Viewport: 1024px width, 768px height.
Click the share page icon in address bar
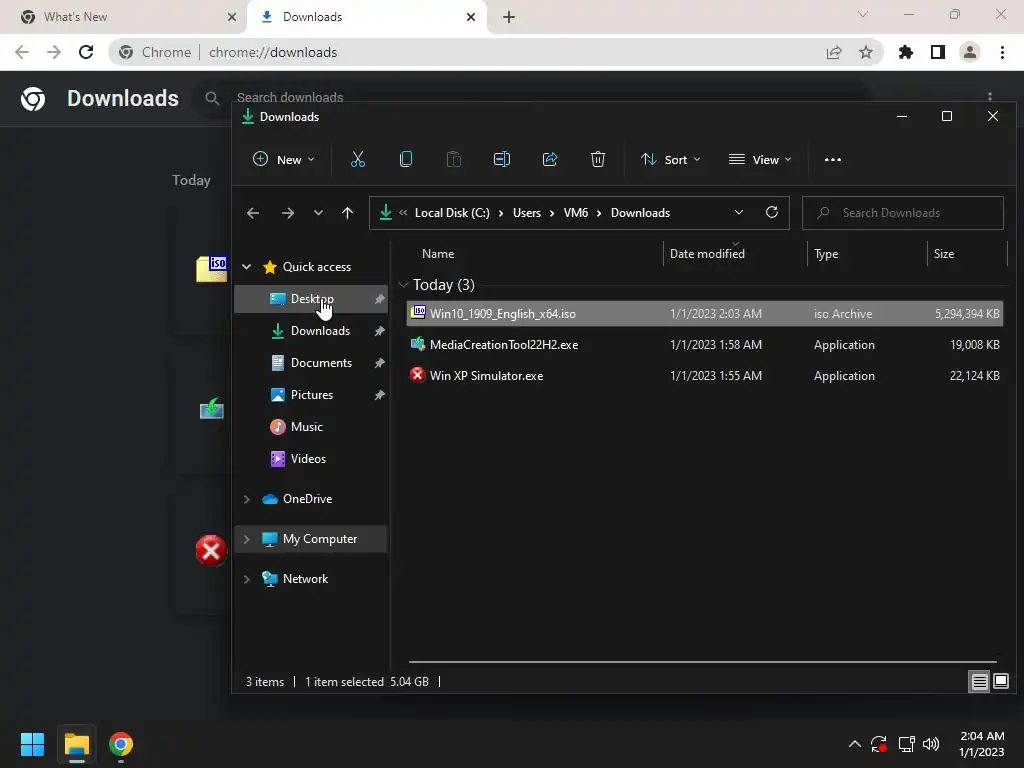click(834, 52)
